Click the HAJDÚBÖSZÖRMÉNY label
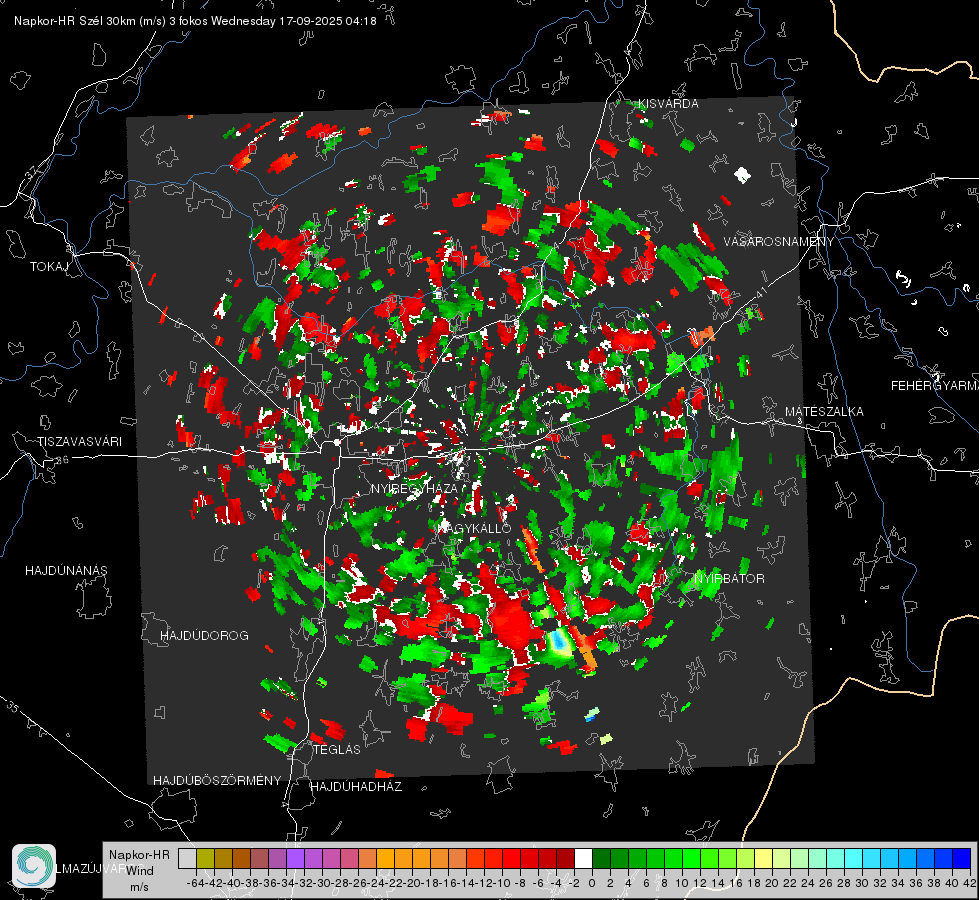The height and width of the screenshot is (900, 979). tap(217, 781)
